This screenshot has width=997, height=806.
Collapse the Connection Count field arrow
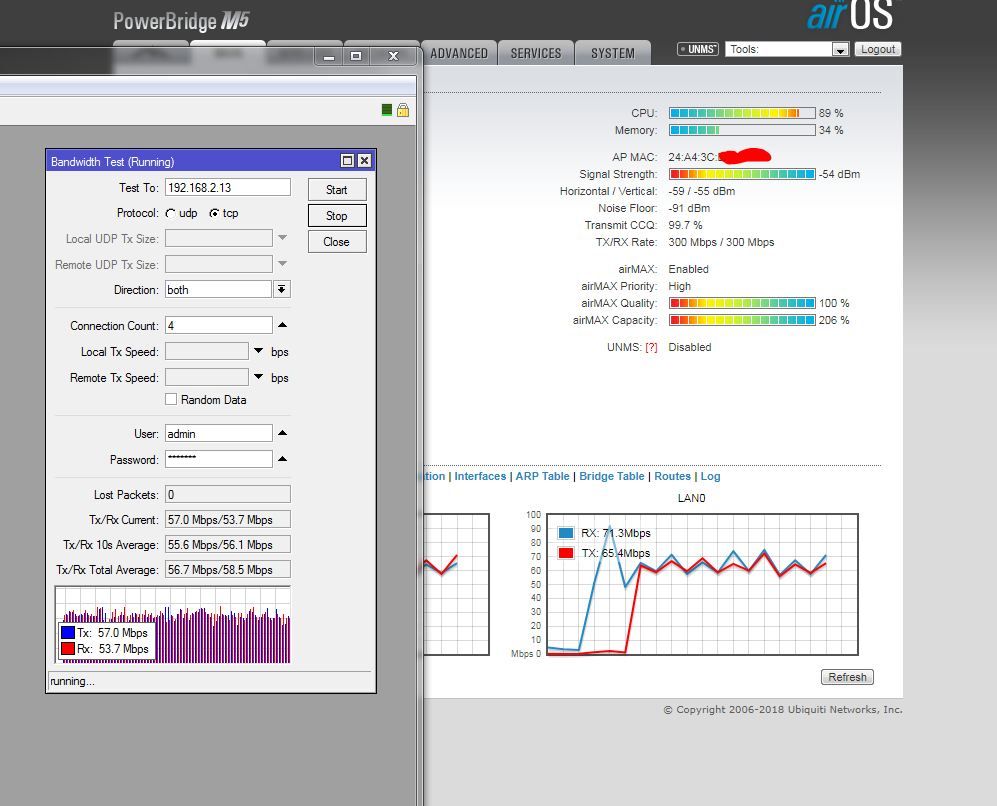coord(282,325)
